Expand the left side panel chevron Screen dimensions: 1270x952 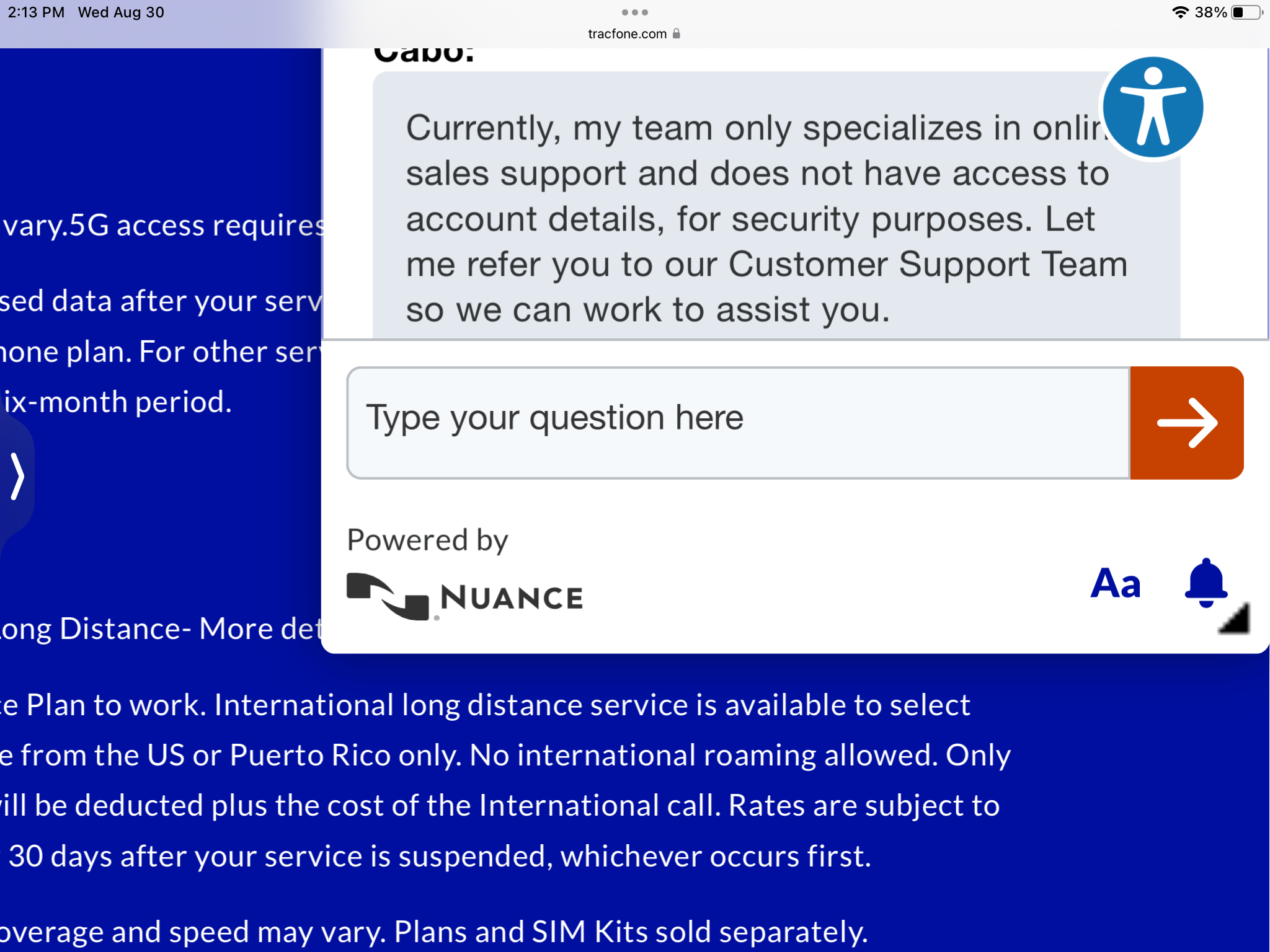pos(17,476)
